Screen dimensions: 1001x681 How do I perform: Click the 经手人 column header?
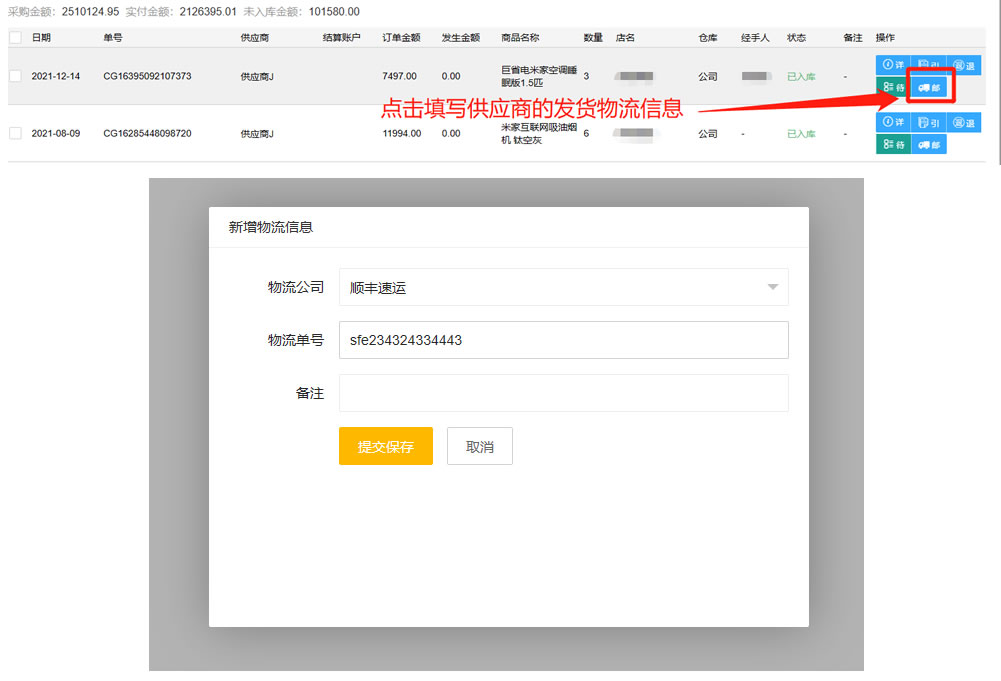[x=755, y=38]
